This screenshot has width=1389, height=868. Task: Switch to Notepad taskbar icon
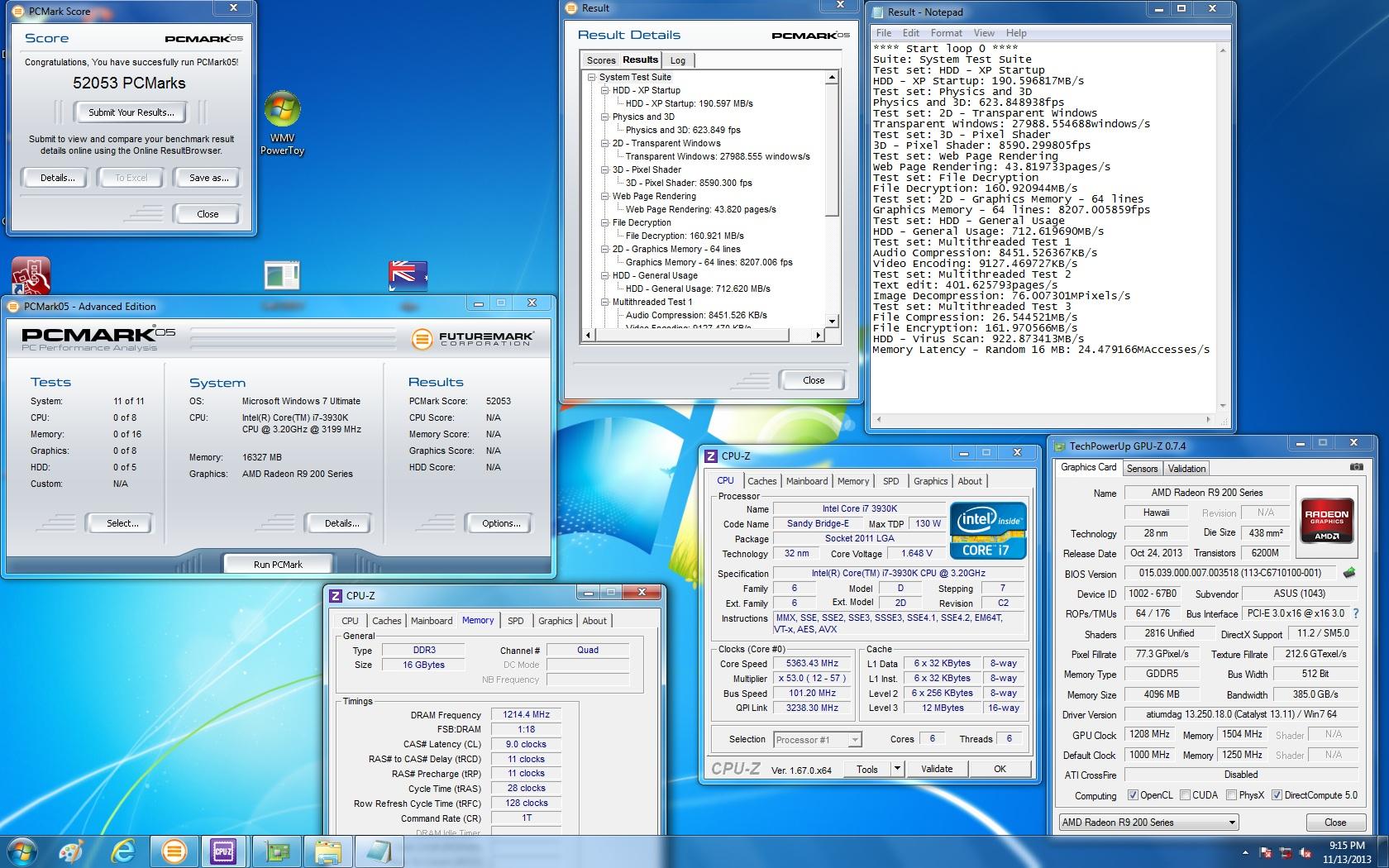379,851
